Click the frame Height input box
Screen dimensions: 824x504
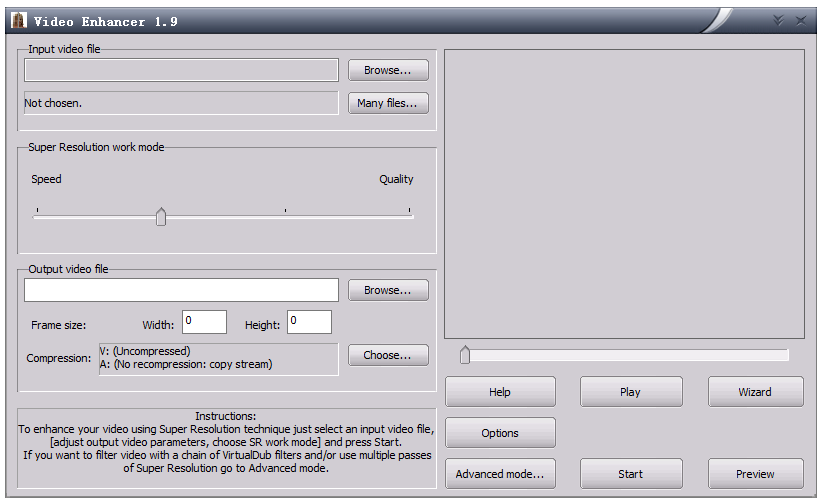pyautogui.click(x=310, y=322)
